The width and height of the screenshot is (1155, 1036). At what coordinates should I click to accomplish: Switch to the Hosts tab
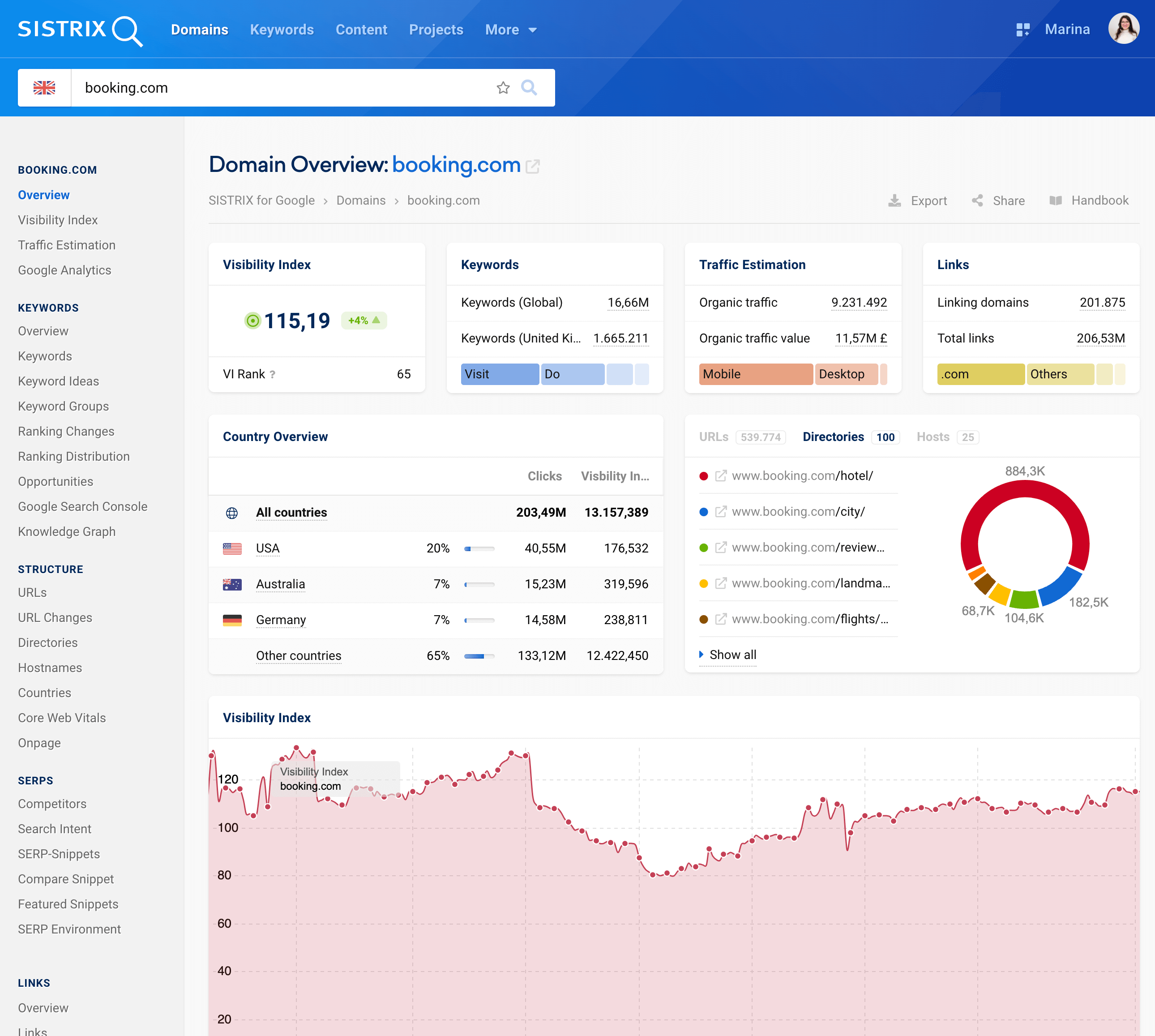(x=947, y=437)
